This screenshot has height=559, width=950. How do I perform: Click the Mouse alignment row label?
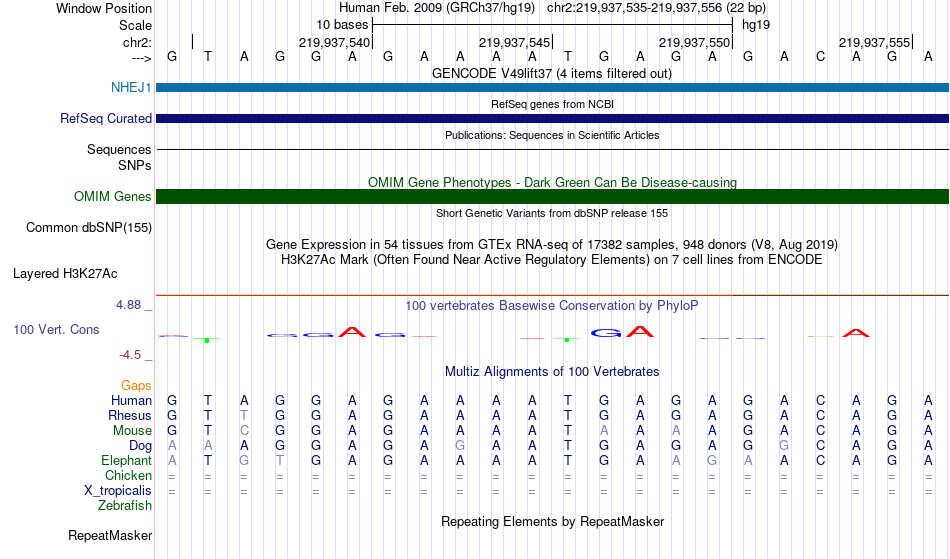(x=132, y=431)
